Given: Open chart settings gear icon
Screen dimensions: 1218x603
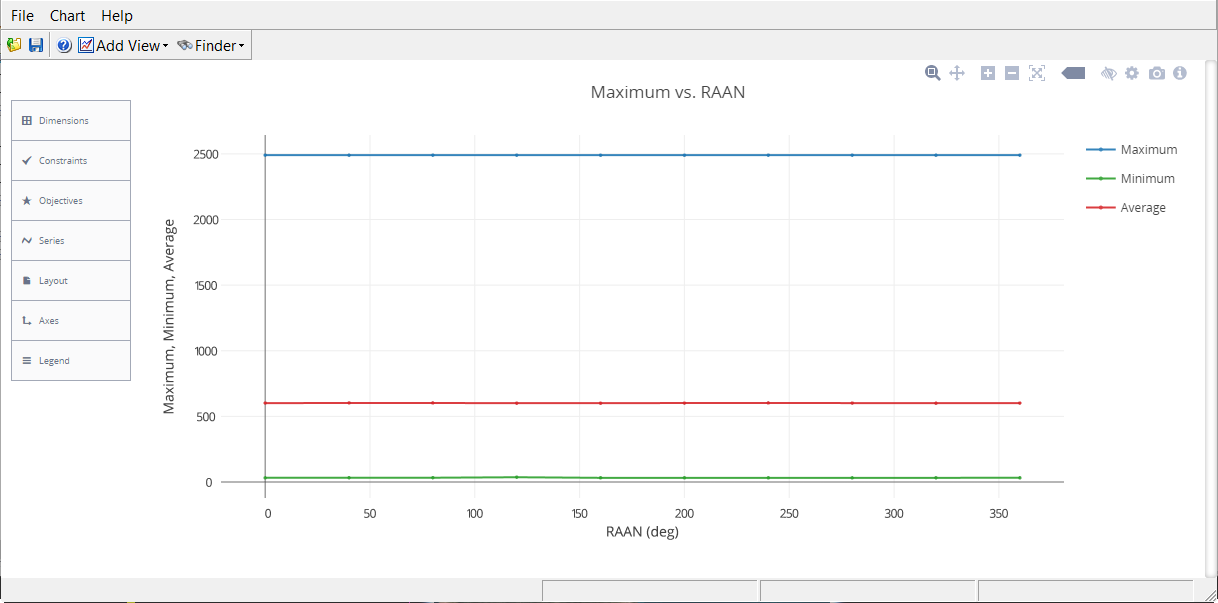Looking at the screenshot, I should tap(1132, 73).
